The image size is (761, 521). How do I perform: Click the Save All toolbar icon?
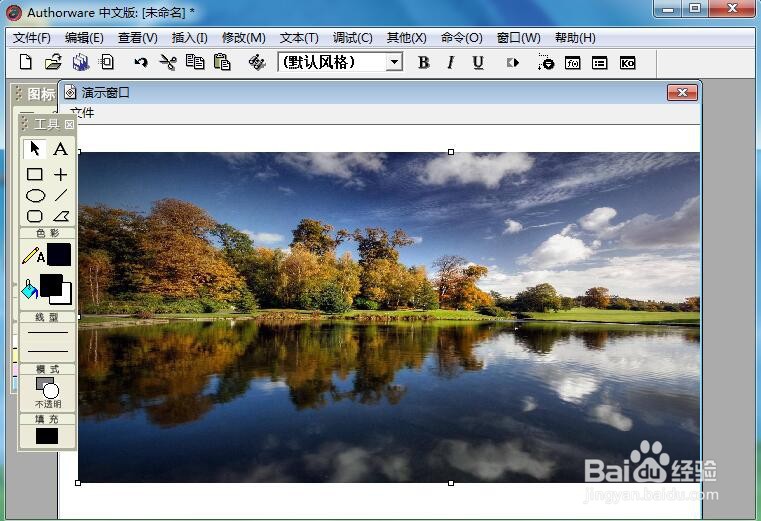click(x=81, y=62)
